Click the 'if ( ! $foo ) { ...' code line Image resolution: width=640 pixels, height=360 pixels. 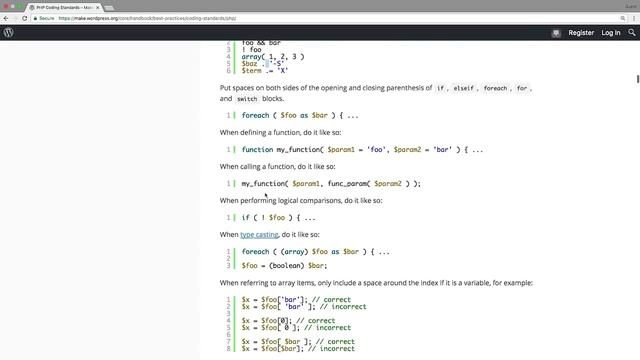point(278,218)
